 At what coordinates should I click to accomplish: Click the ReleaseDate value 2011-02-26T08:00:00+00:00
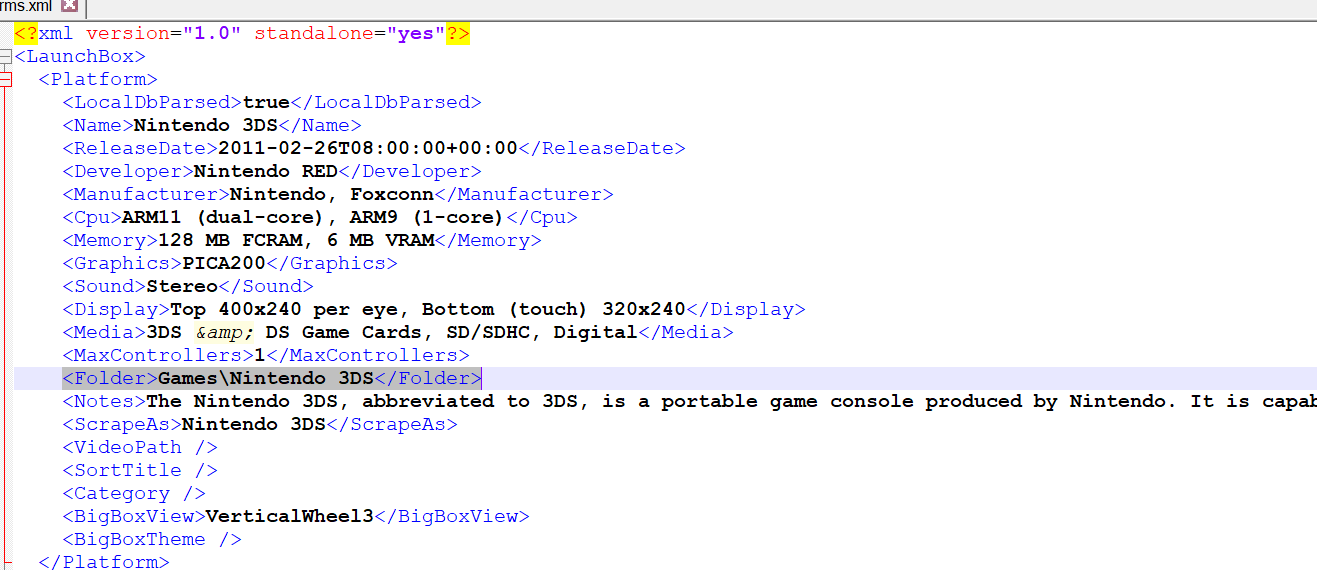[368, 148]
